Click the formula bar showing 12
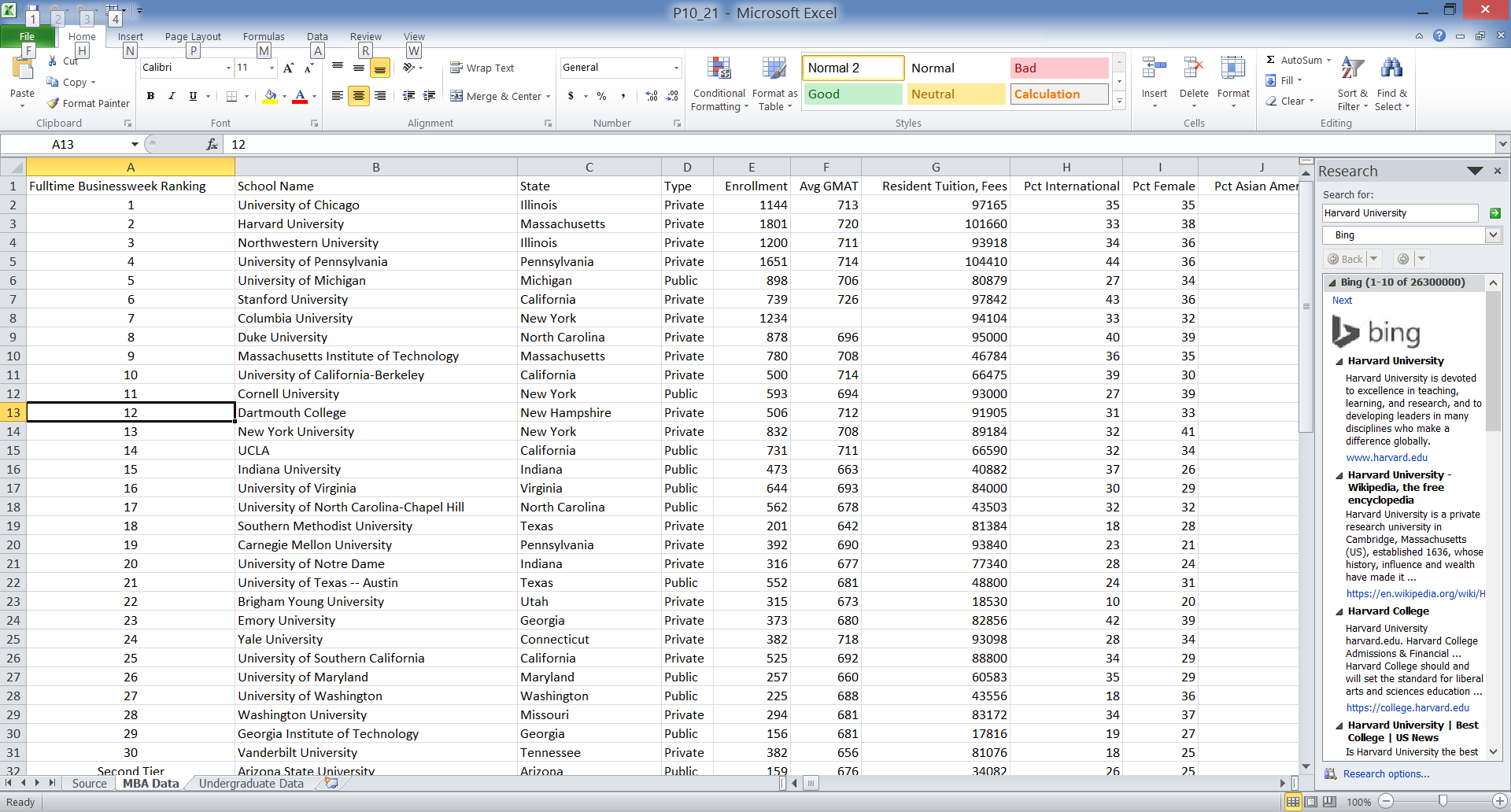This screenshot has height=812, width=1511. (859, 144)
